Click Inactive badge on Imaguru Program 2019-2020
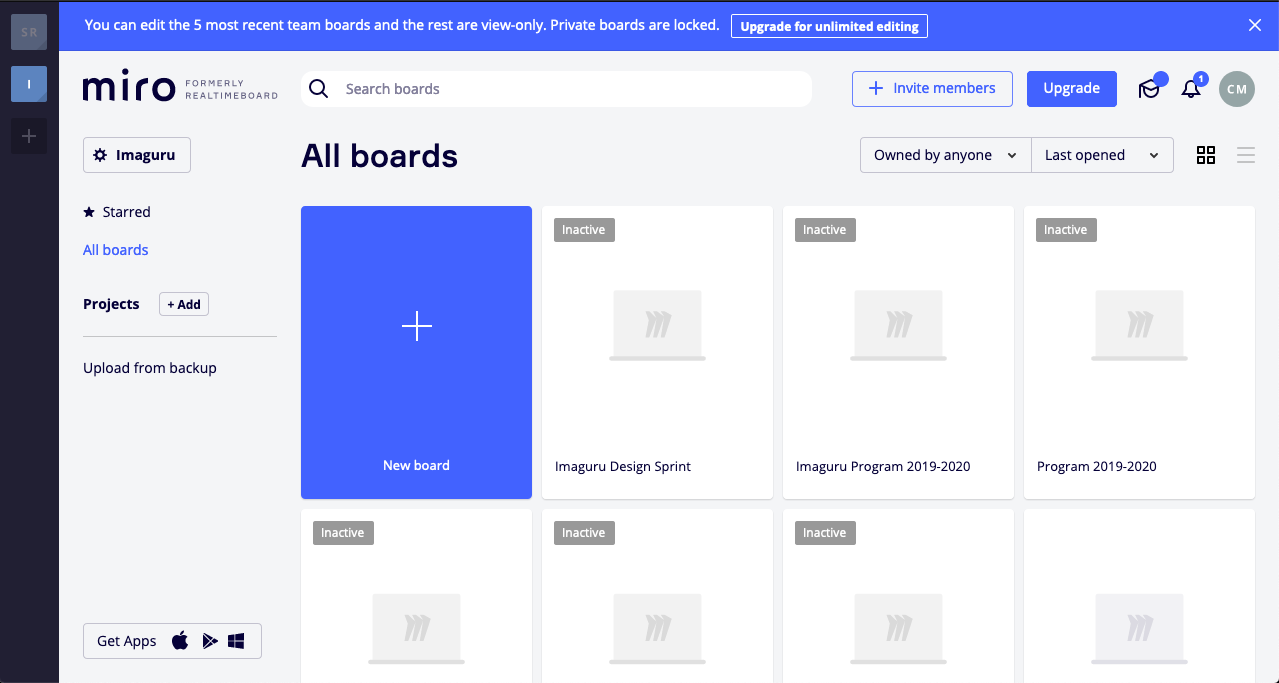1279x683 pixels. [x=825, y=230]
